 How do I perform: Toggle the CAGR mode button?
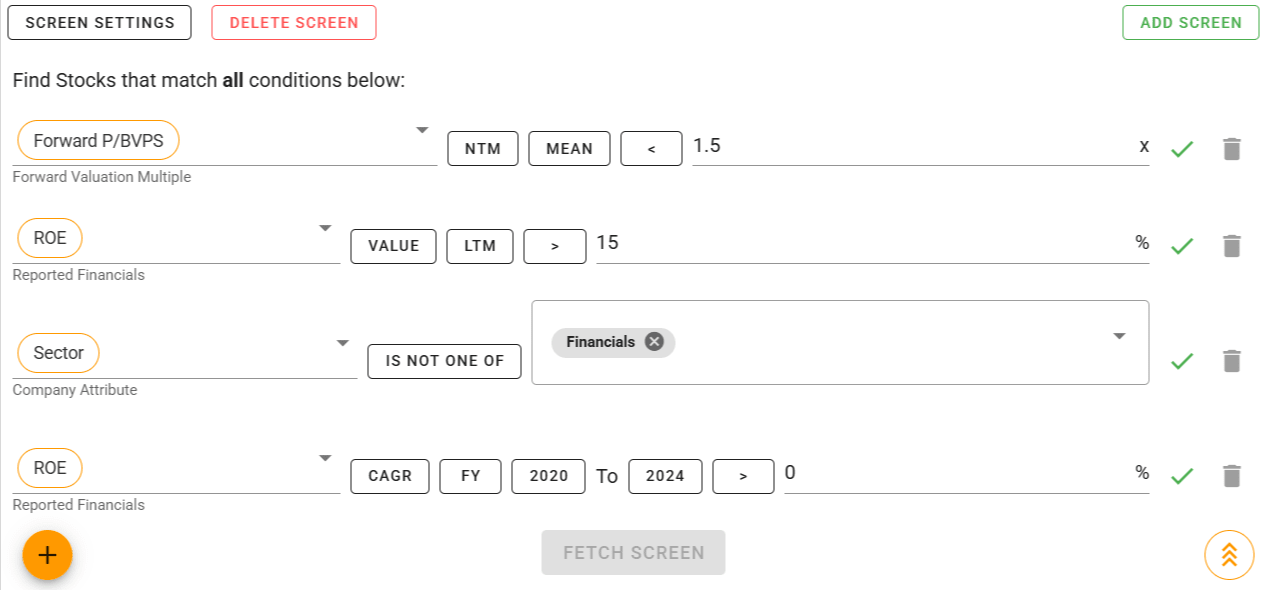click(390, 476)
